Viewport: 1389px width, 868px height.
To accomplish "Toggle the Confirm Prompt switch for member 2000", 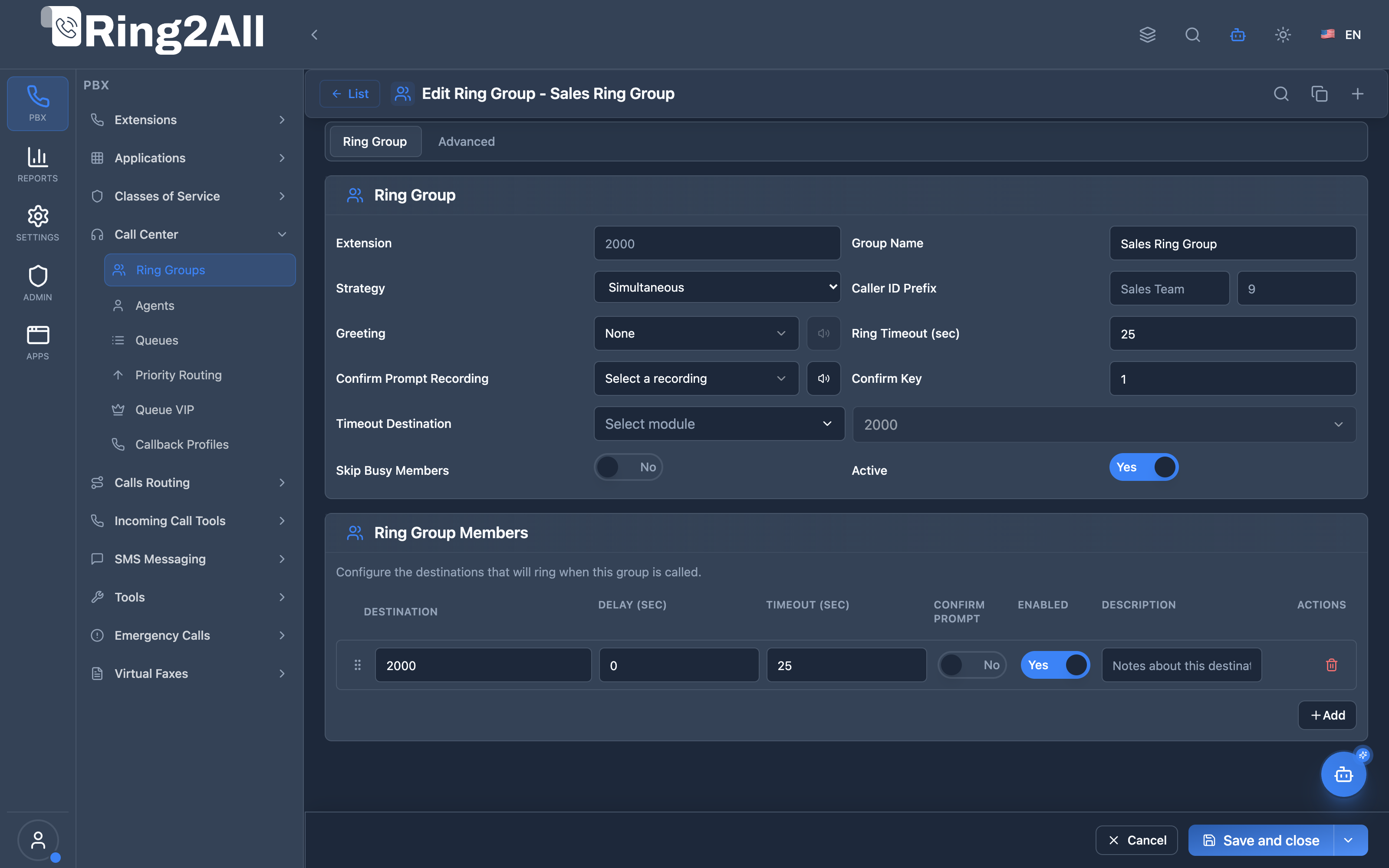I will (x=972, y=665).
